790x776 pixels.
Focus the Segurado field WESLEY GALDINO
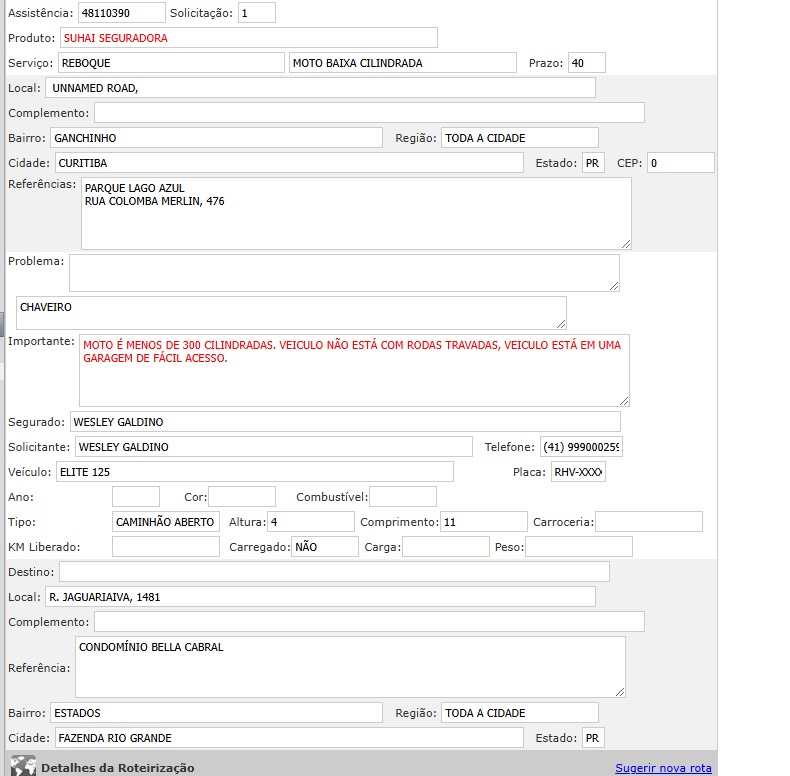(344, 422)
